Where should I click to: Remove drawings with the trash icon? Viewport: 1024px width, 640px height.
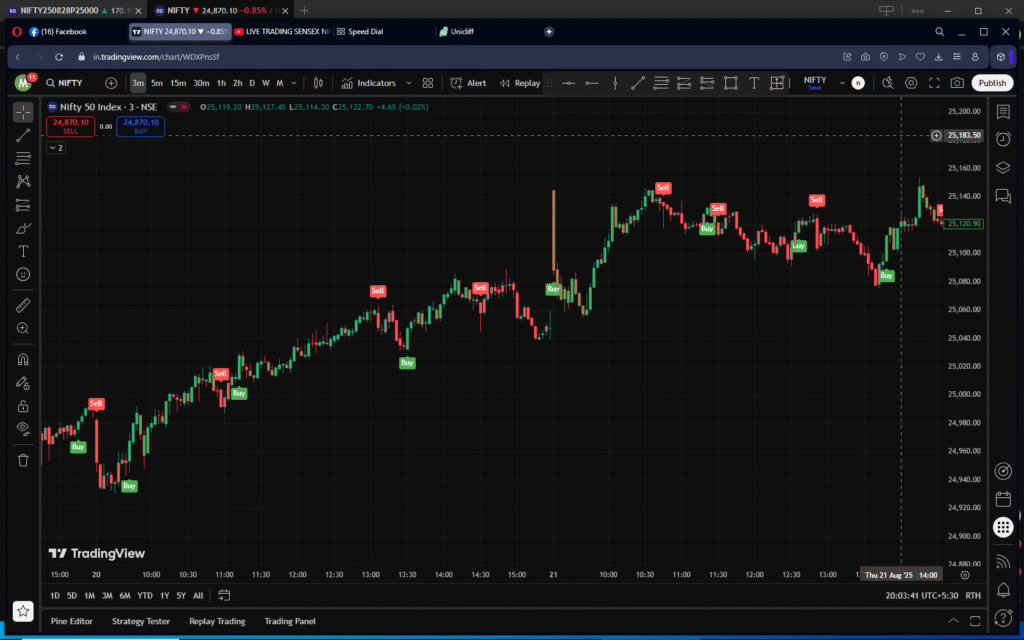click(23, 460)
